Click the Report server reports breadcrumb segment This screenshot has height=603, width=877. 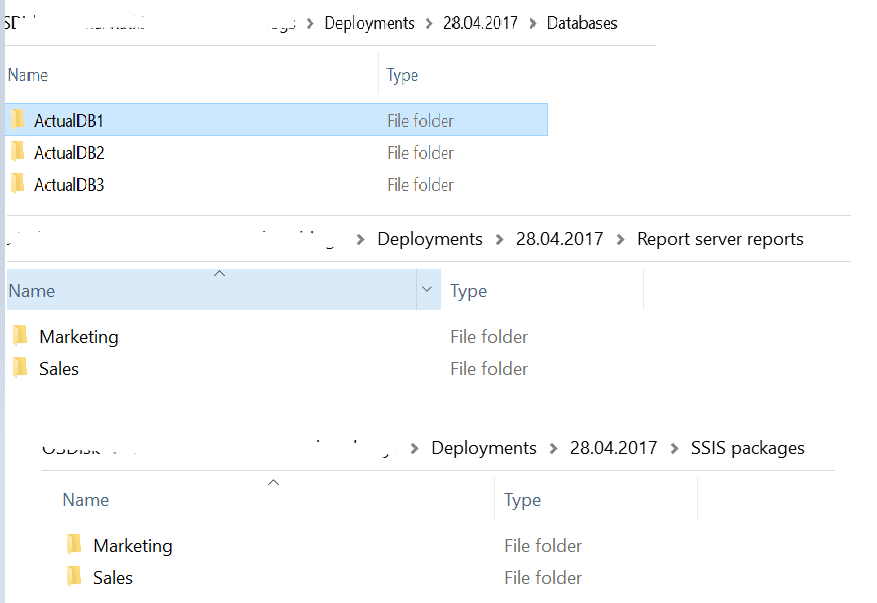(720, 239)
